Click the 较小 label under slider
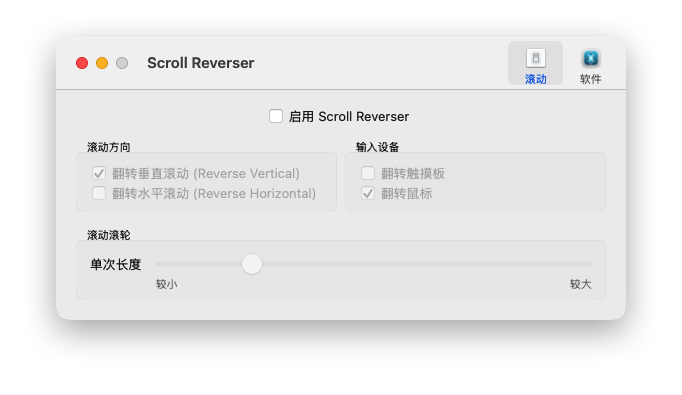682x395 pixels. (x=167, y=284)
